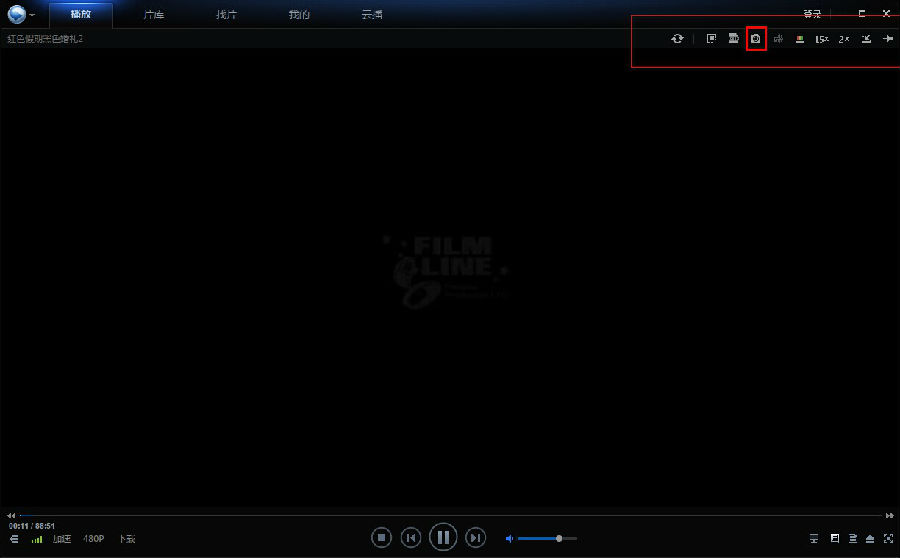Screen dimensions: 900x558
Task: Pause the current video
Action: pyautogui.click(x=443, y=537)
